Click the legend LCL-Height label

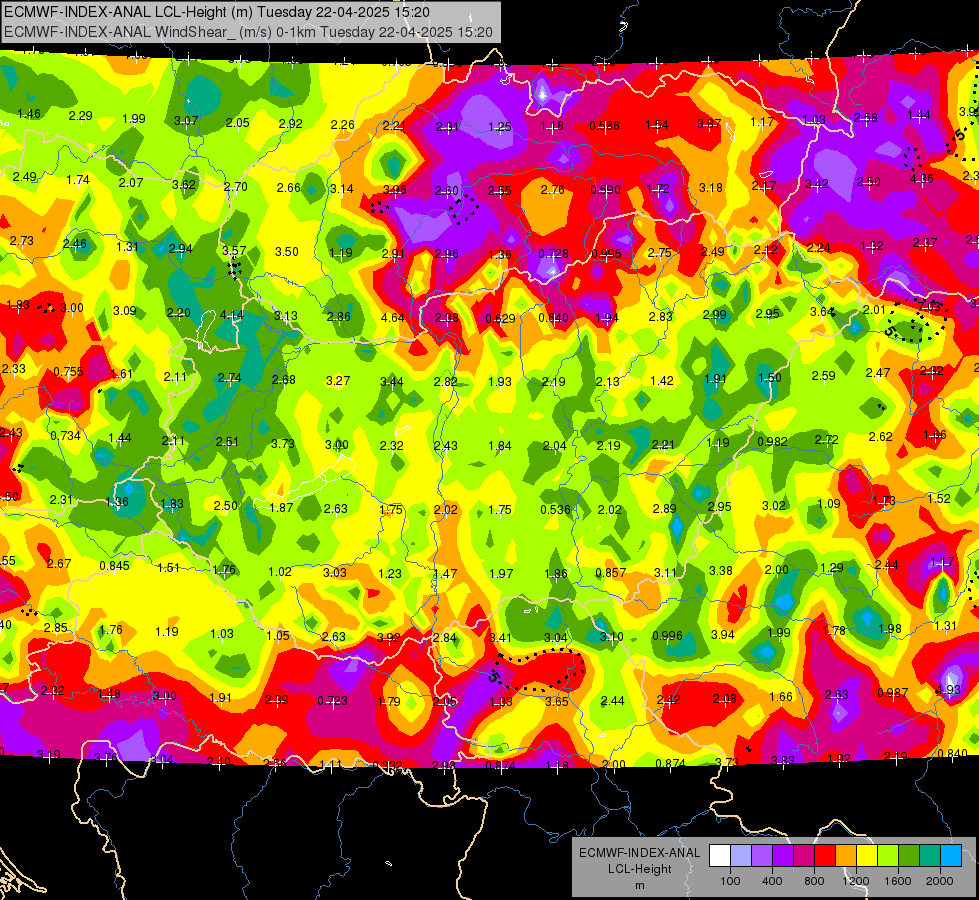(639, 869)
